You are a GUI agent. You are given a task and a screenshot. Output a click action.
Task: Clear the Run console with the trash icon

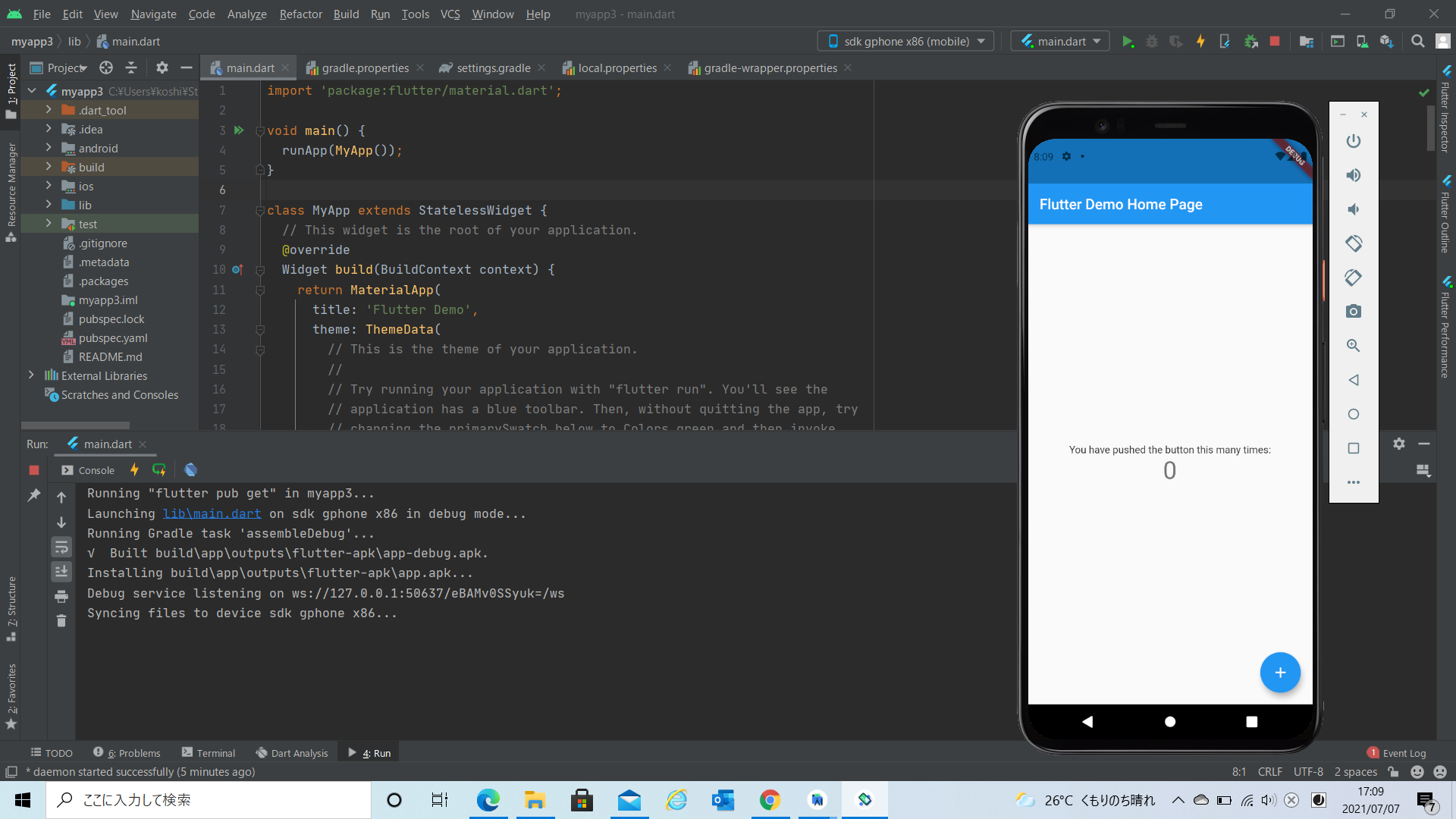[x=61, y=620]
